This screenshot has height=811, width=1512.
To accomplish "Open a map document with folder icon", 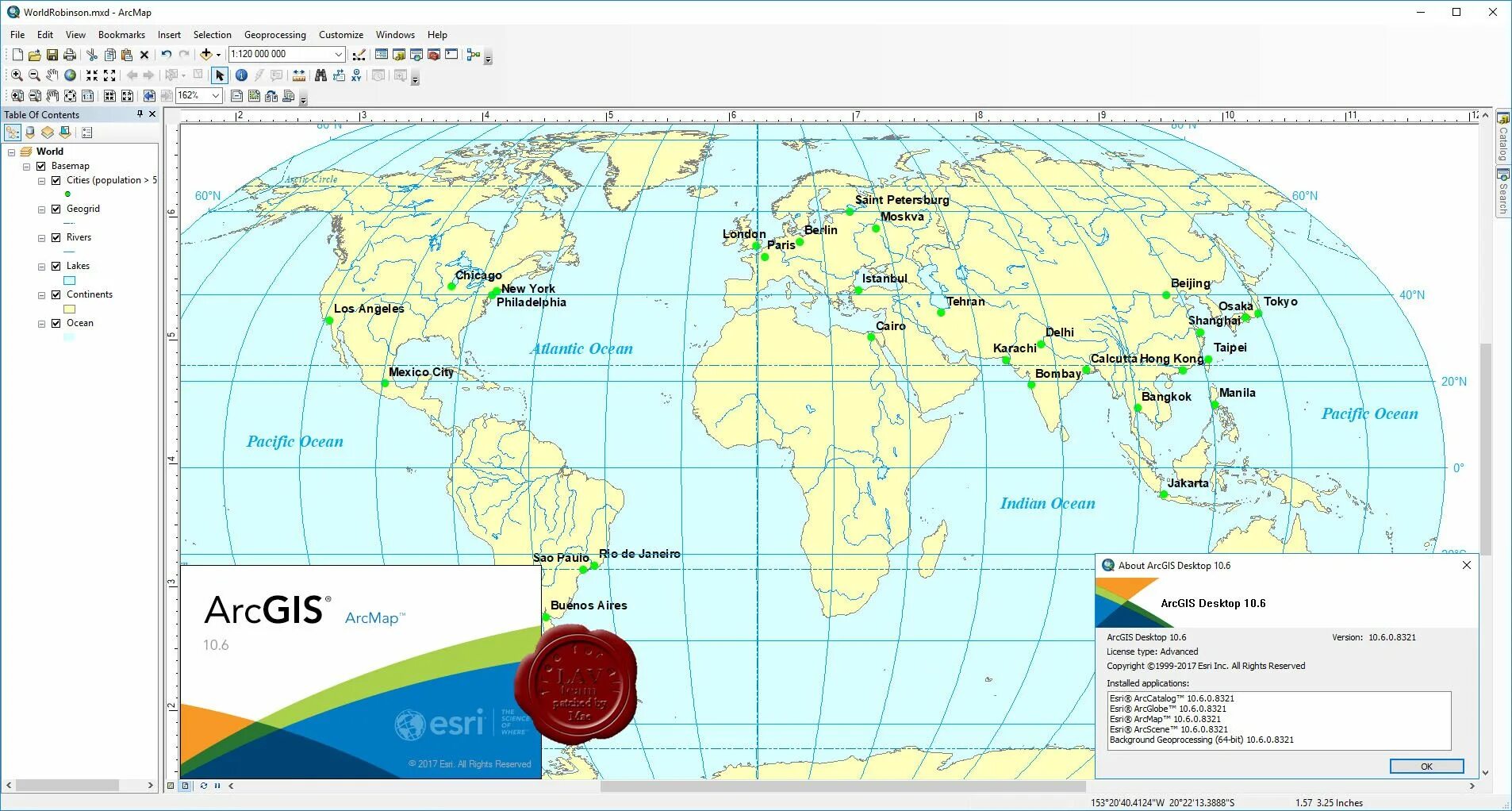I will tap(34, 55).
